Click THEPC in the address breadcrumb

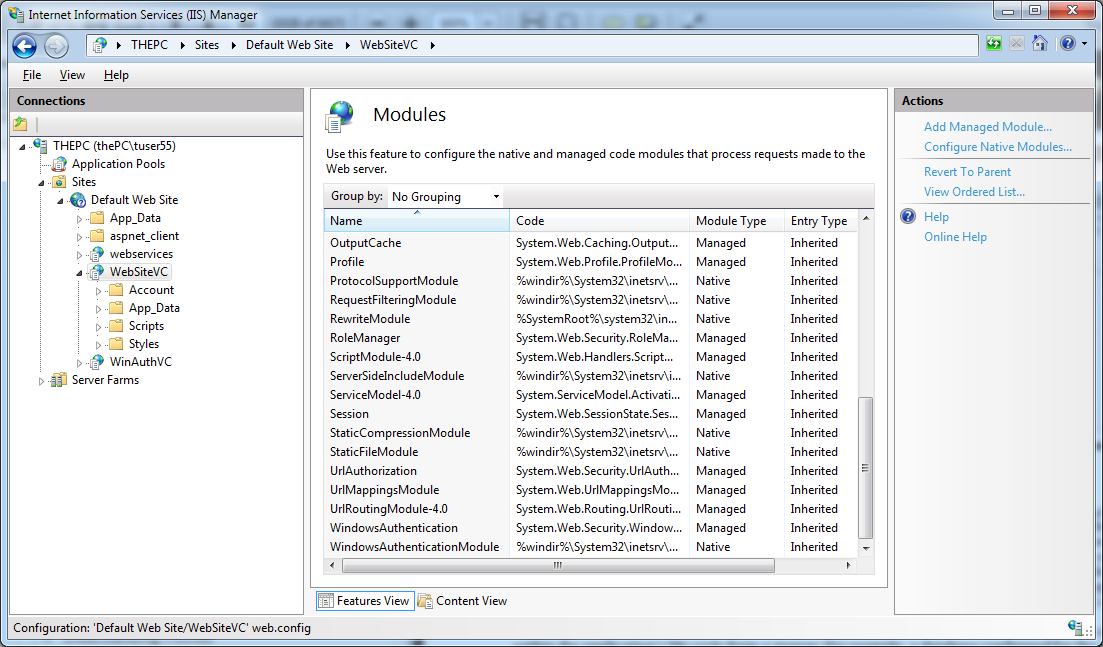pos(149,44)
